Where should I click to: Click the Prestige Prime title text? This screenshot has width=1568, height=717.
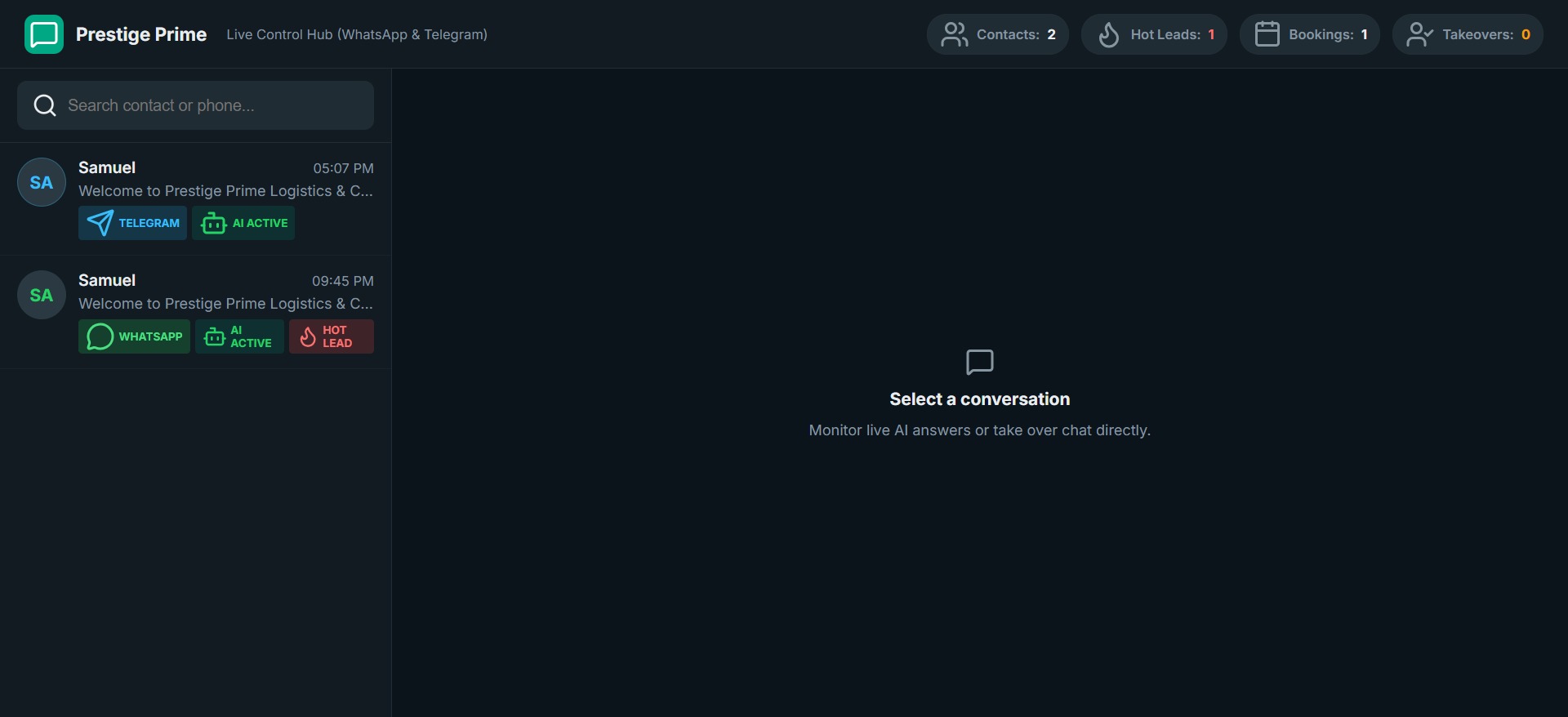[x=141, y=34]
